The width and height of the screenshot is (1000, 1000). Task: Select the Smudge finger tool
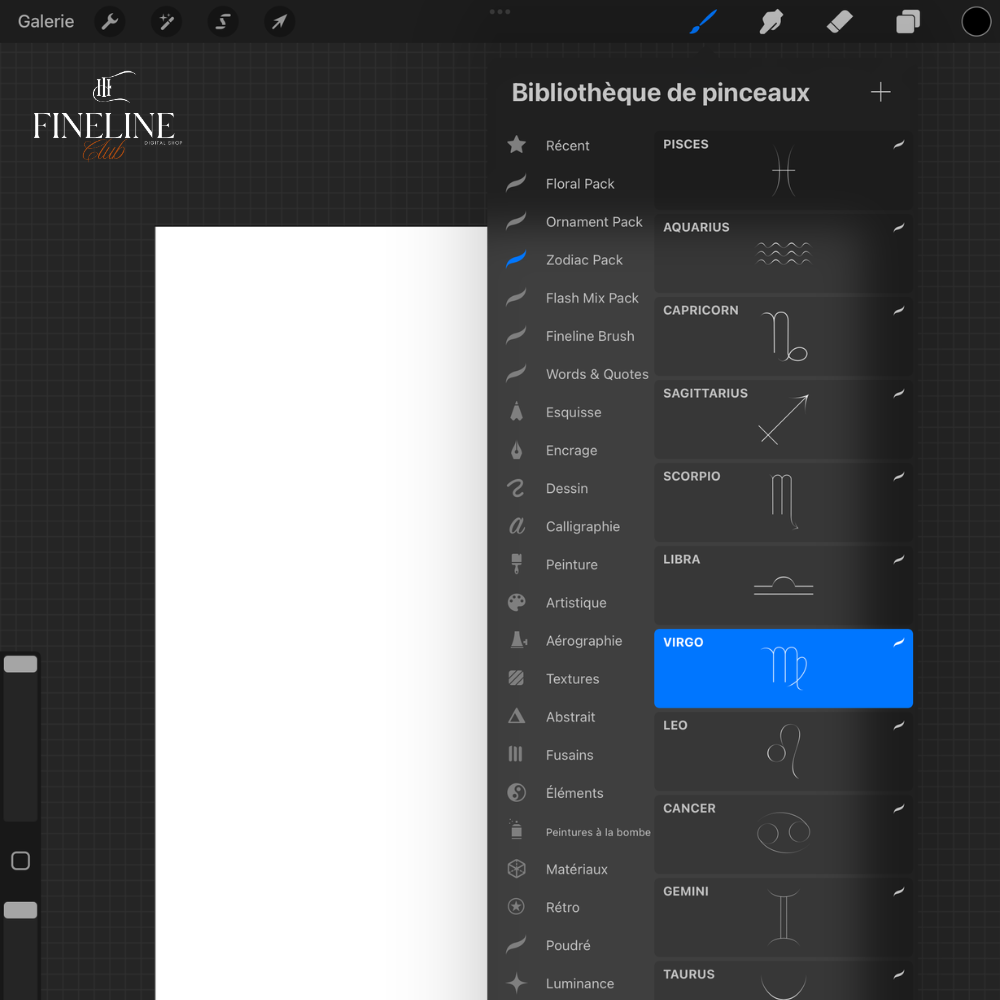tap(771, 21)
